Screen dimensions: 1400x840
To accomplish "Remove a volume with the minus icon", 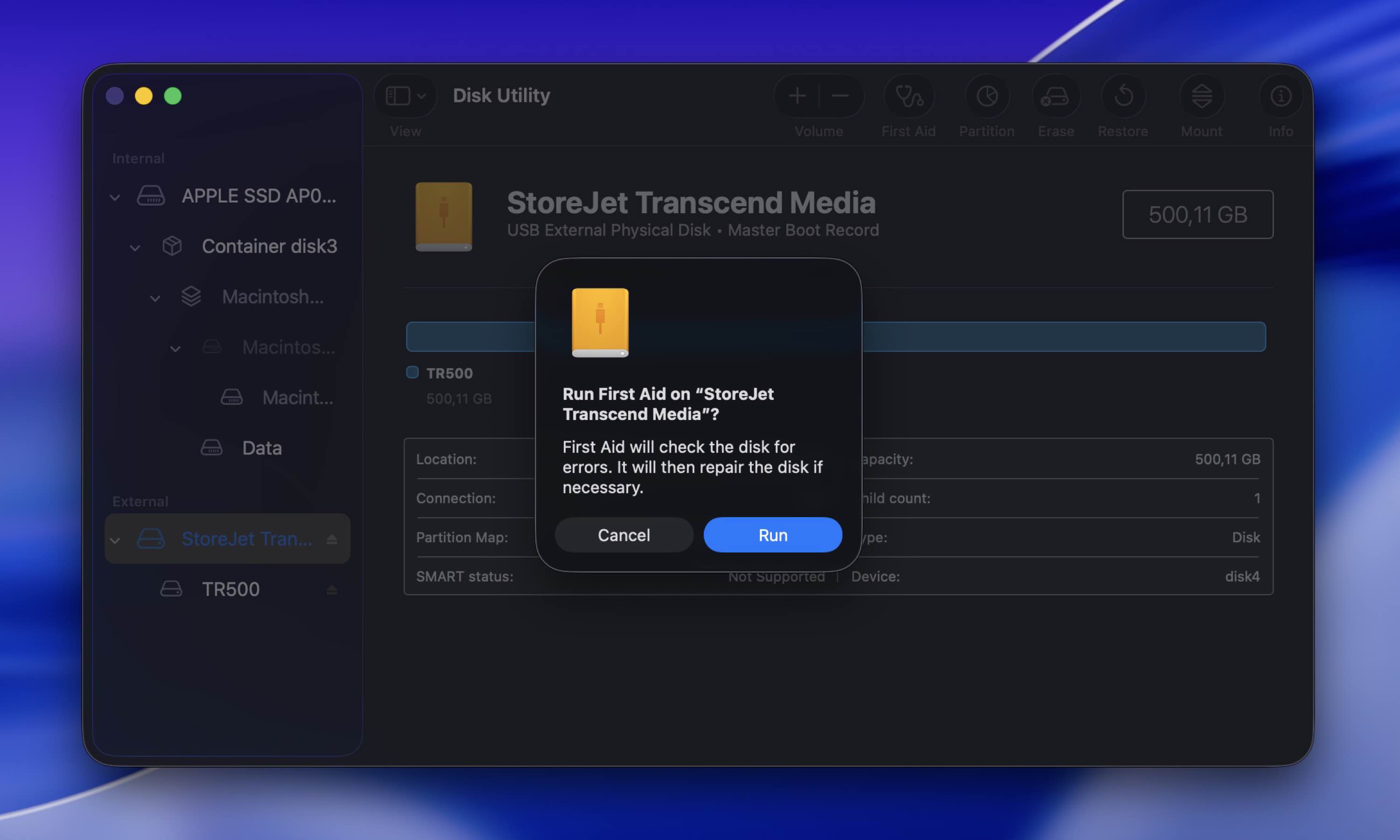I will tap(840, 96).
